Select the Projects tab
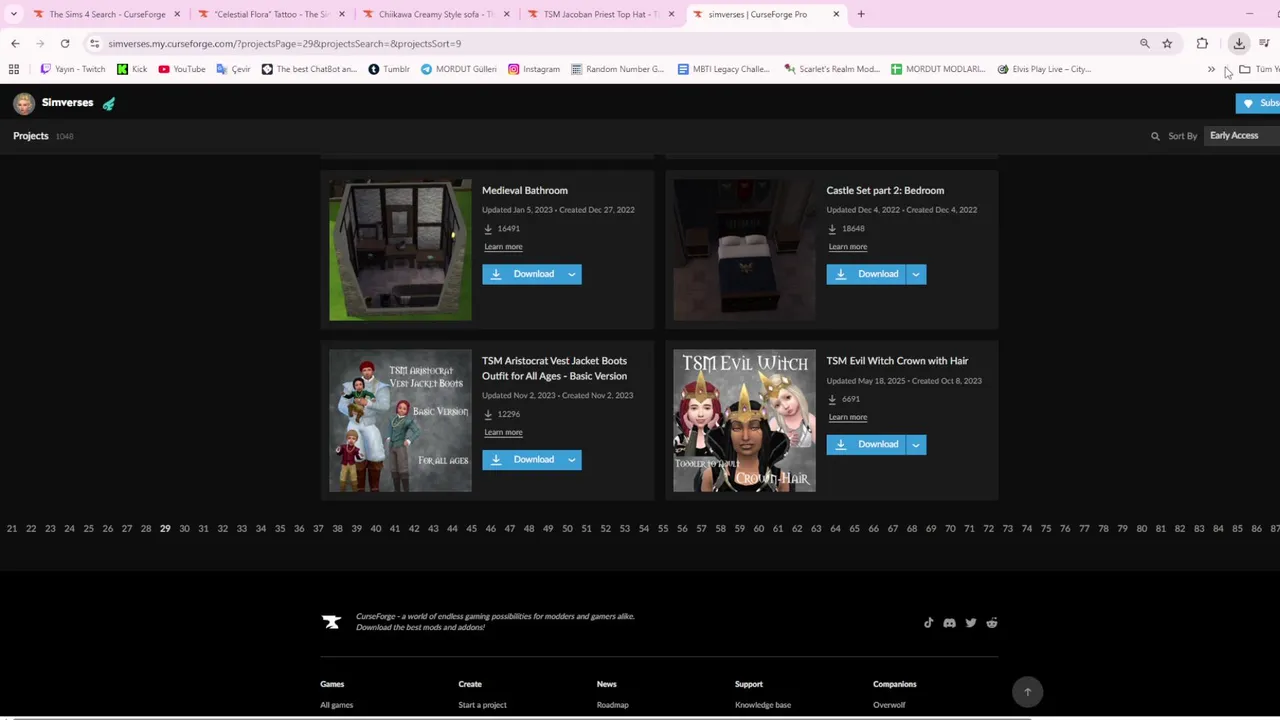The width and height of the screenshot is (1280, 720). tap(31, 136)
